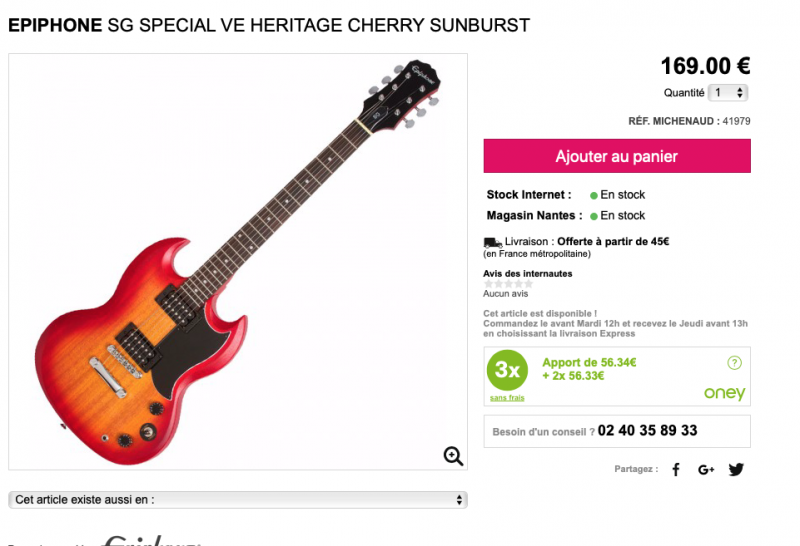The image size is (800, 546).
Task: Click the Epiphone SG guitar product image
Action: click(x=238, y=262)
